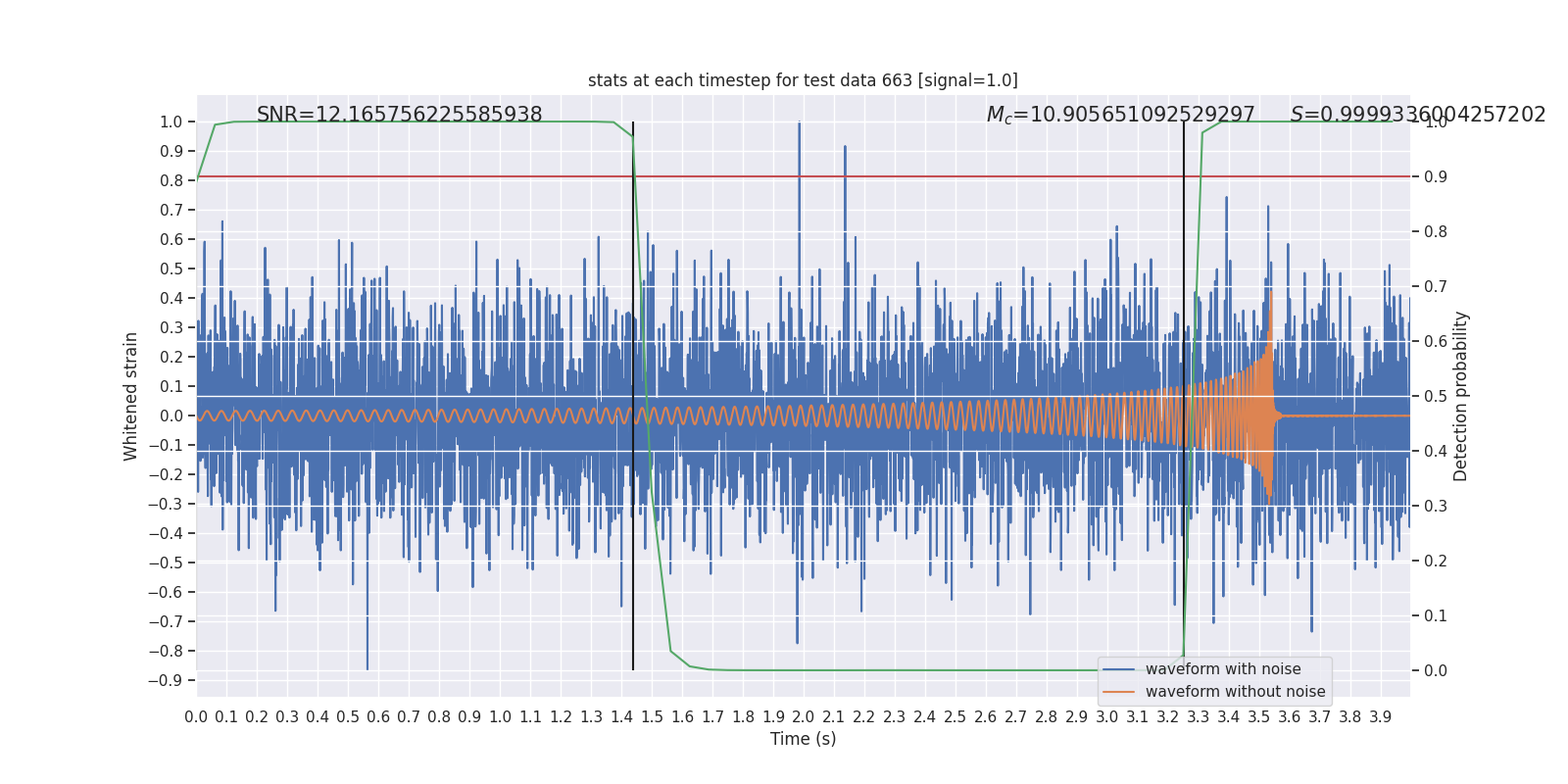Viewport: 1568px width, 784px height.
Task: Click the 2.3 tick label on the Time axis
Action: [895, 717]
